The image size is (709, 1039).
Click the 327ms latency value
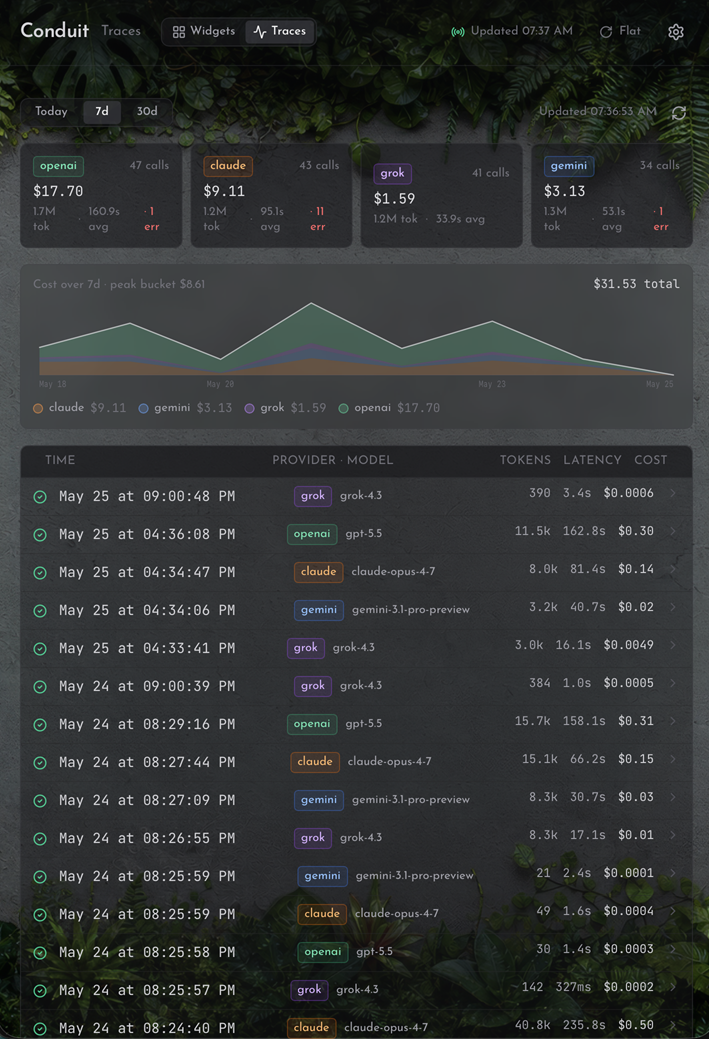573,987
